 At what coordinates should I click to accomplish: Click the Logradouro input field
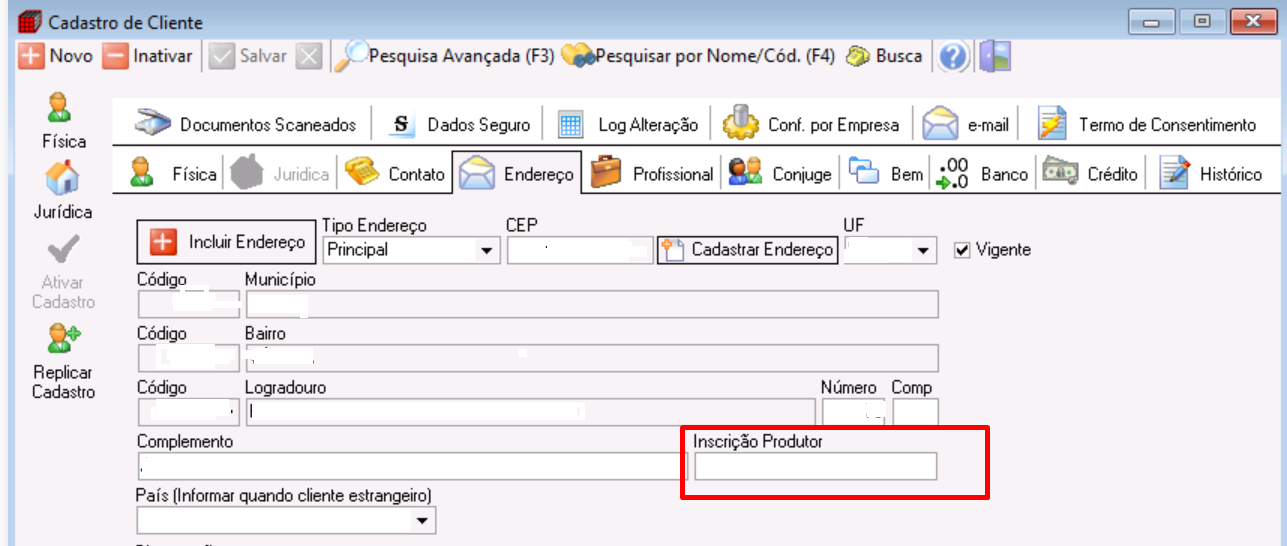click(x=530, y=412)
